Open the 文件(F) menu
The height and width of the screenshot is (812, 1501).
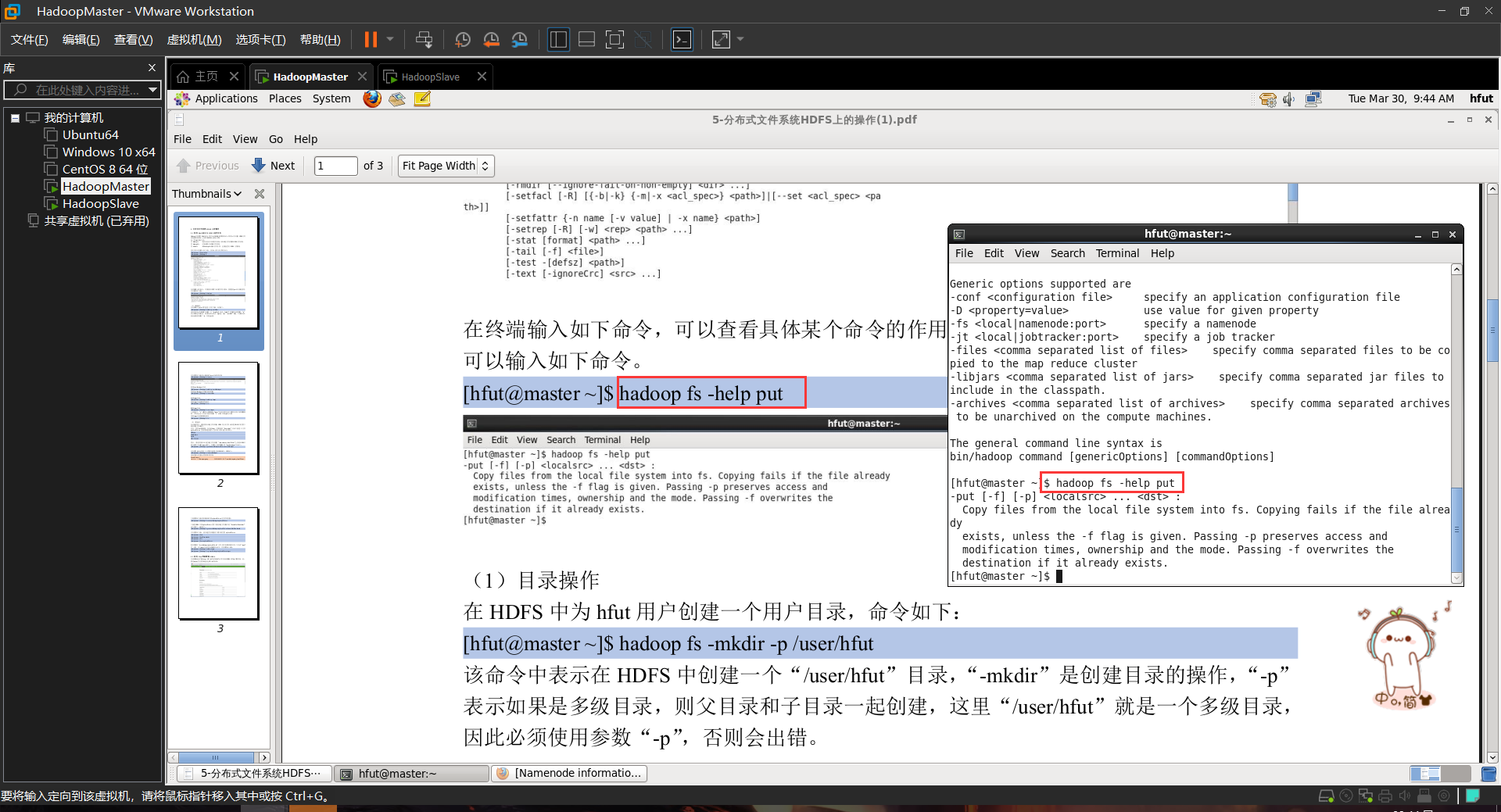coord(29,39)
